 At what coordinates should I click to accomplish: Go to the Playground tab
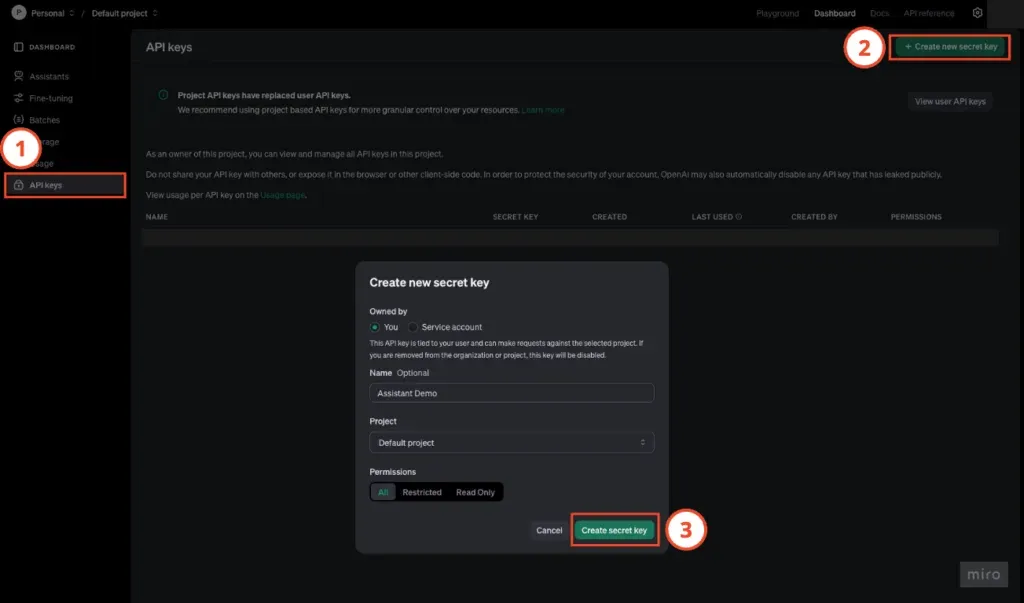(x=778, y=13)
